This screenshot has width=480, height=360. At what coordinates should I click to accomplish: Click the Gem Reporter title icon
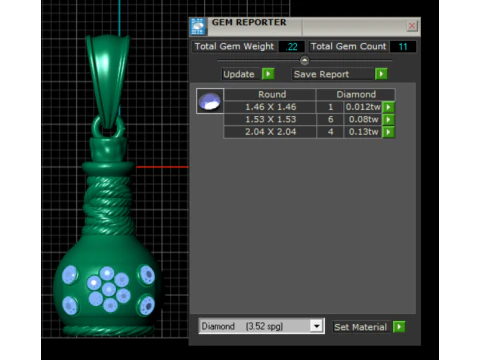click(x=198, y=27)
